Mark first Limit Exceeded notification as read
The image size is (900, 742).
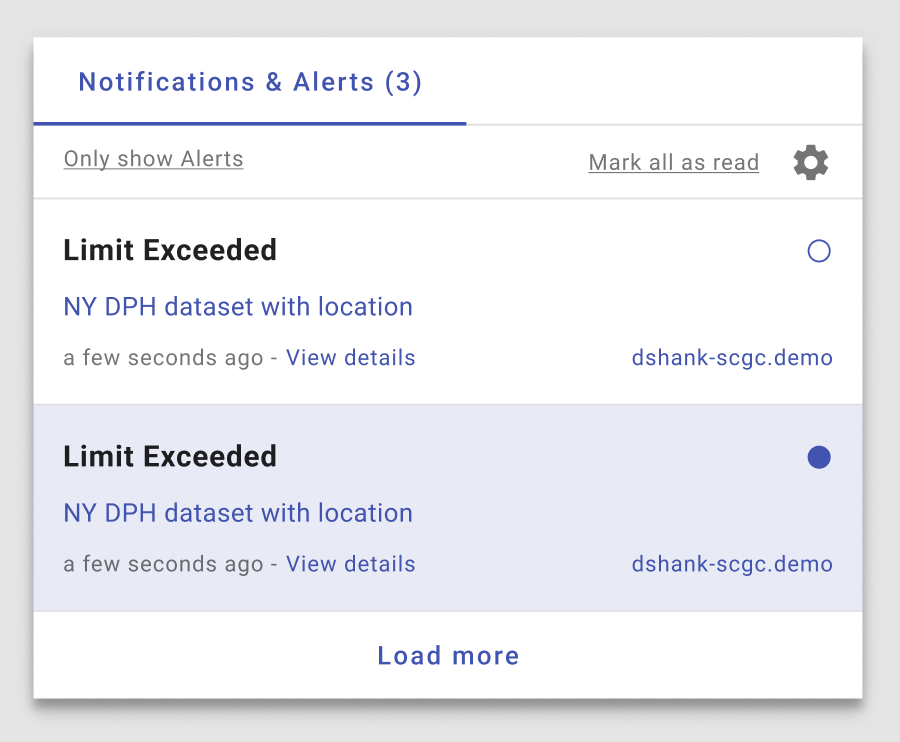818,251
